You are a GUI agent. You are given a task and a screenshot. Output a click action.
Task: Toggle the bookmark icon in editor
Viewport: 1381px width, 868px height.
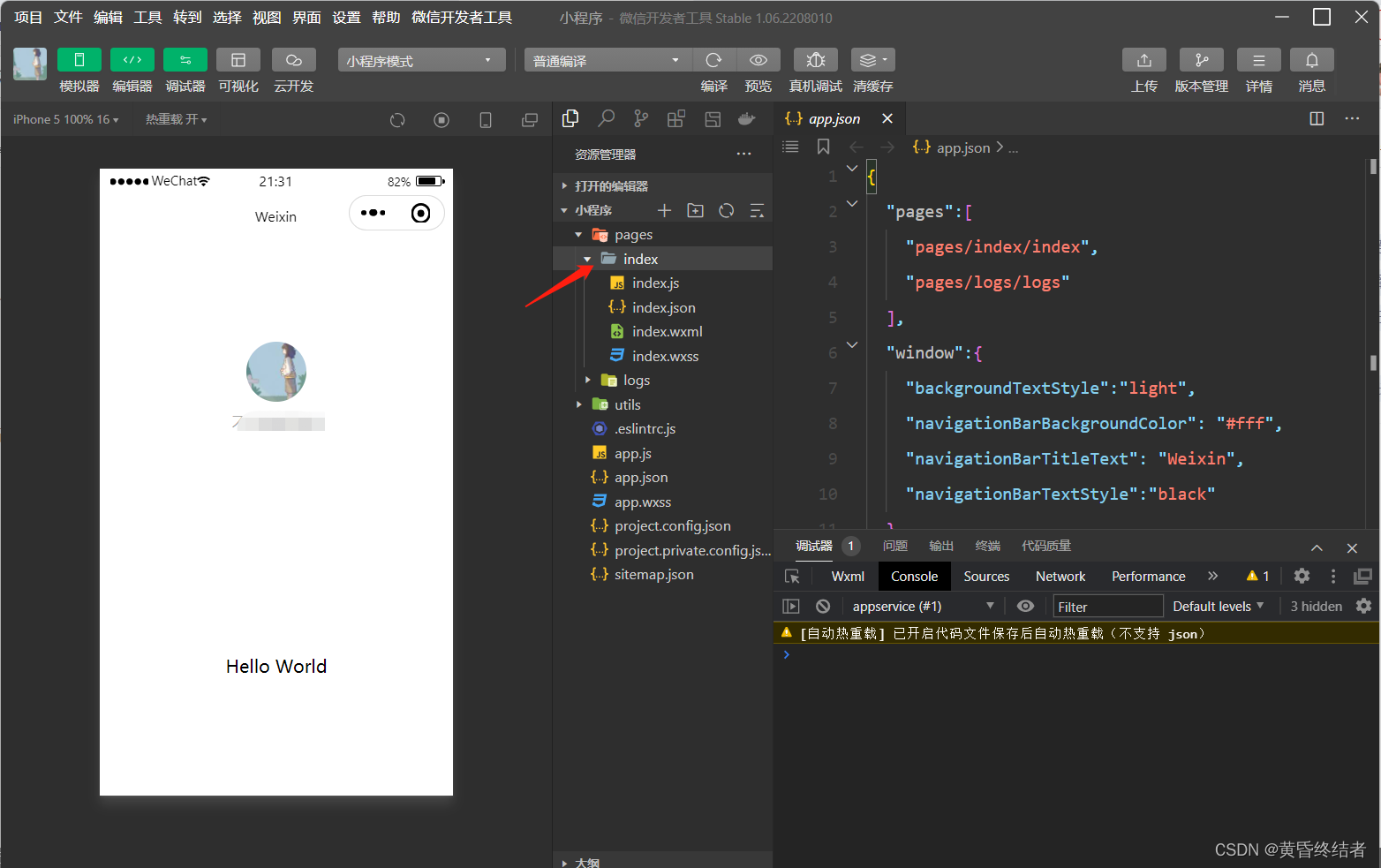(823, 147)
